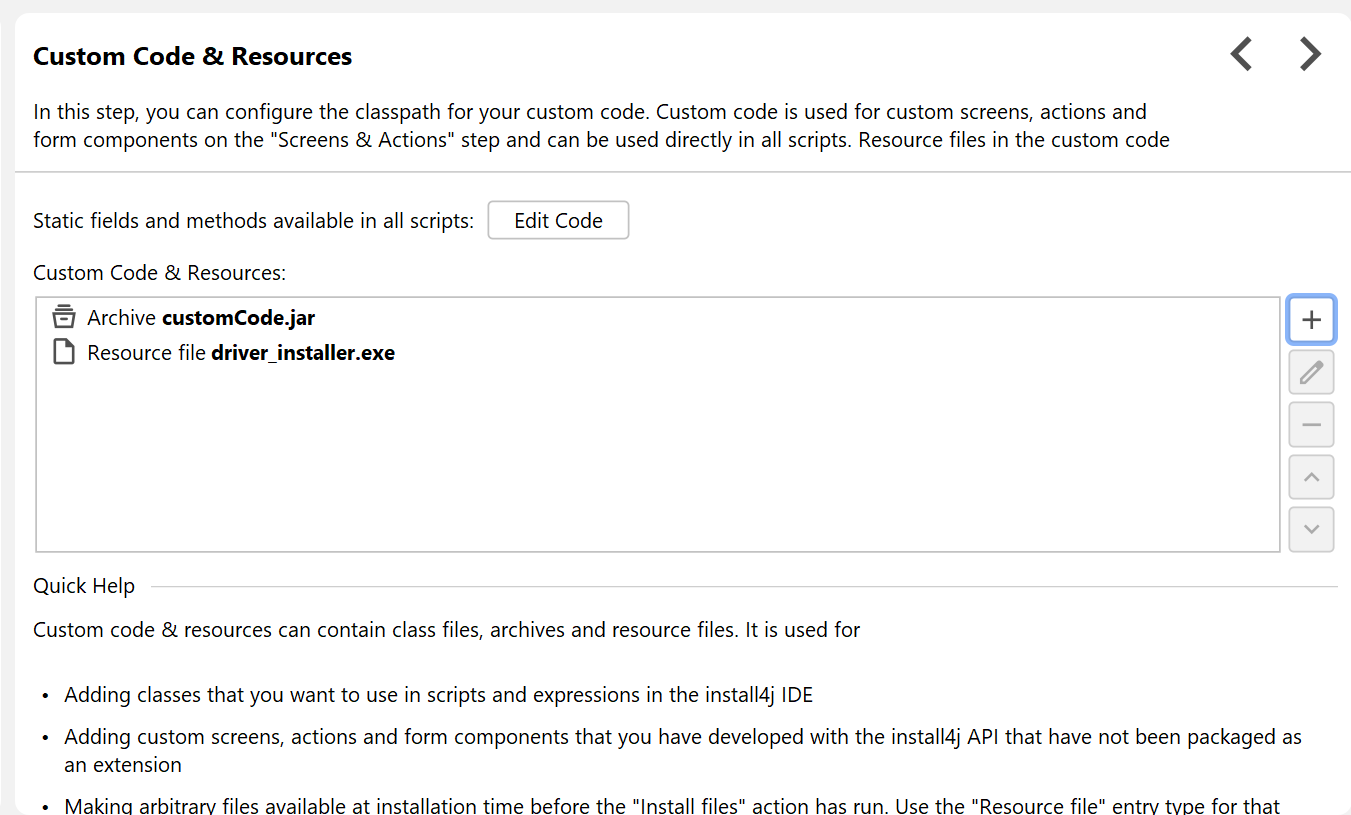Move the entry up with the chevron
The width and height of the screenshot is (1351, 815).
click(1311, 477)
